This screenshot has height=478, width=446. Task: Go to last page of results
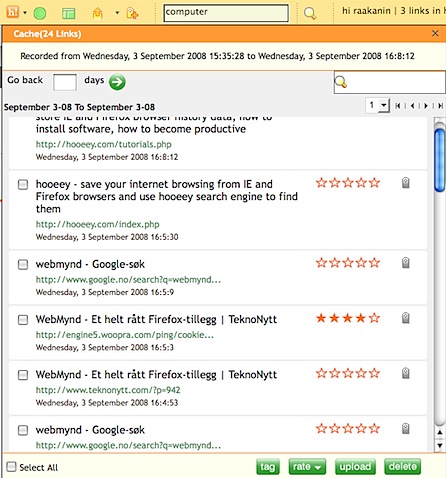click(440, 106)
